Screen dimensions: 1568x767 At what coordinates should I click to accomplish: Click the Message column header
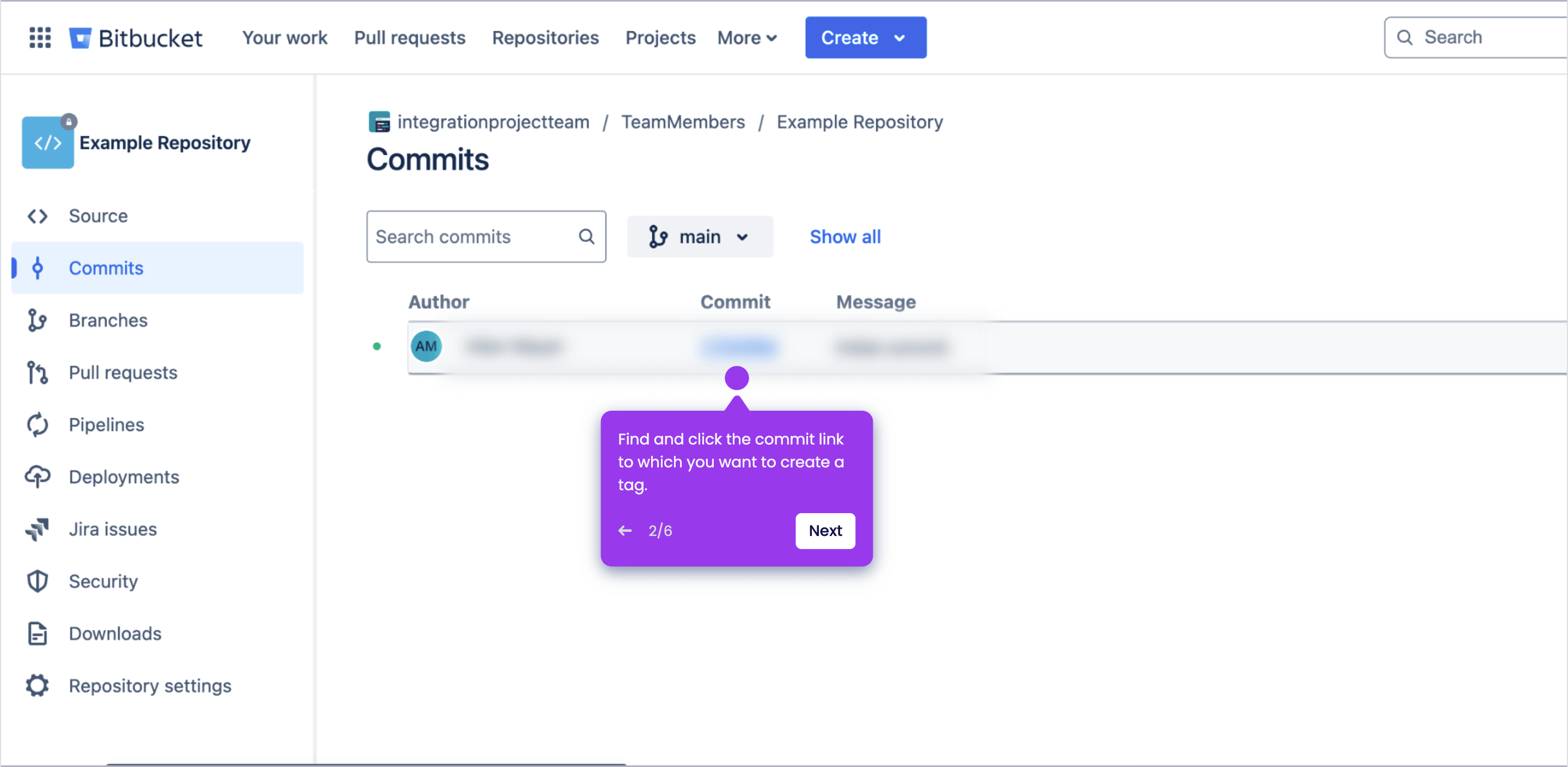click(x=875, y=302)
